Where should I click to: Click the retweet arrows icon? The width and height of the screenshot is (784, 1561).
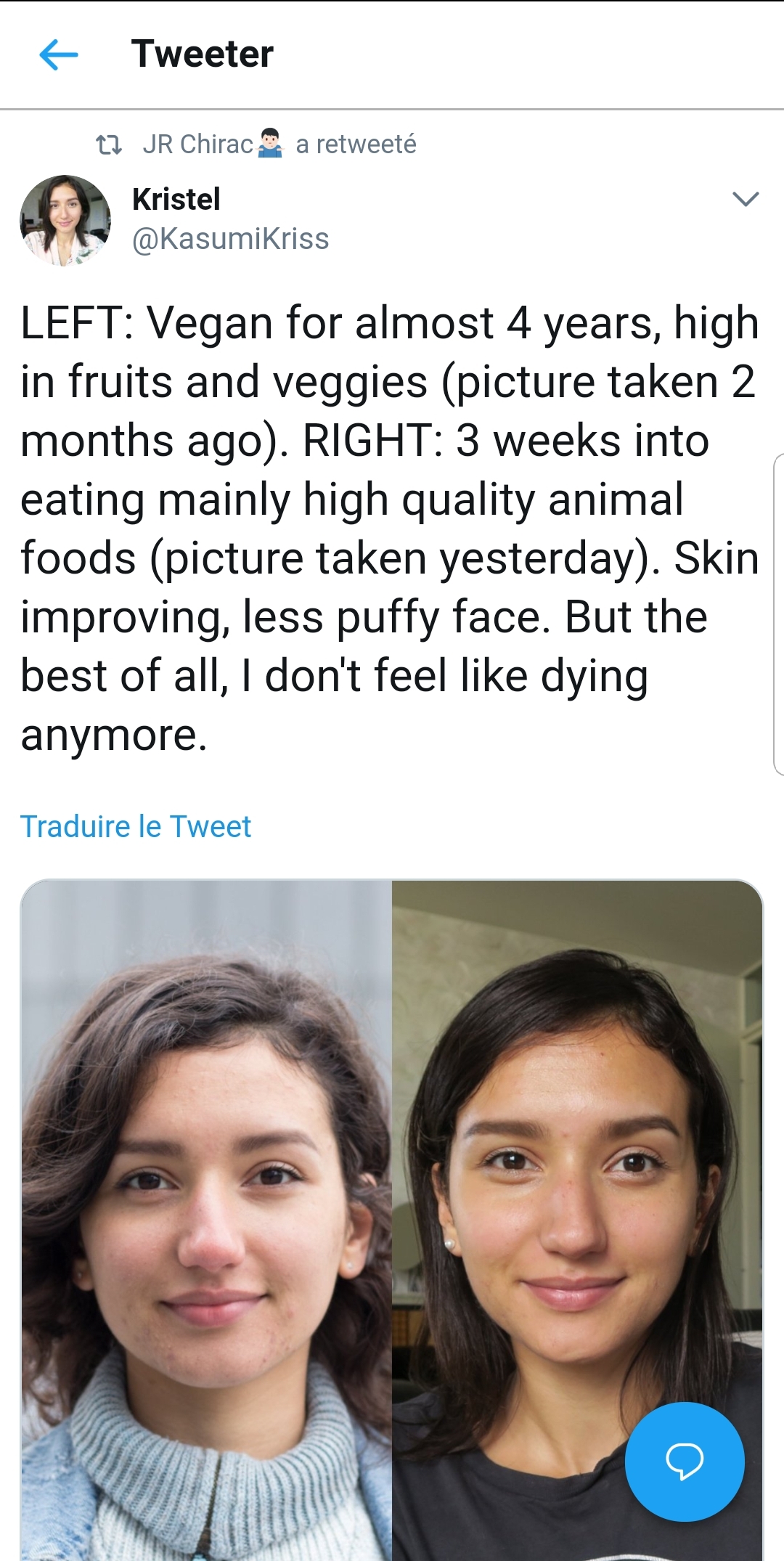[109, 145]
